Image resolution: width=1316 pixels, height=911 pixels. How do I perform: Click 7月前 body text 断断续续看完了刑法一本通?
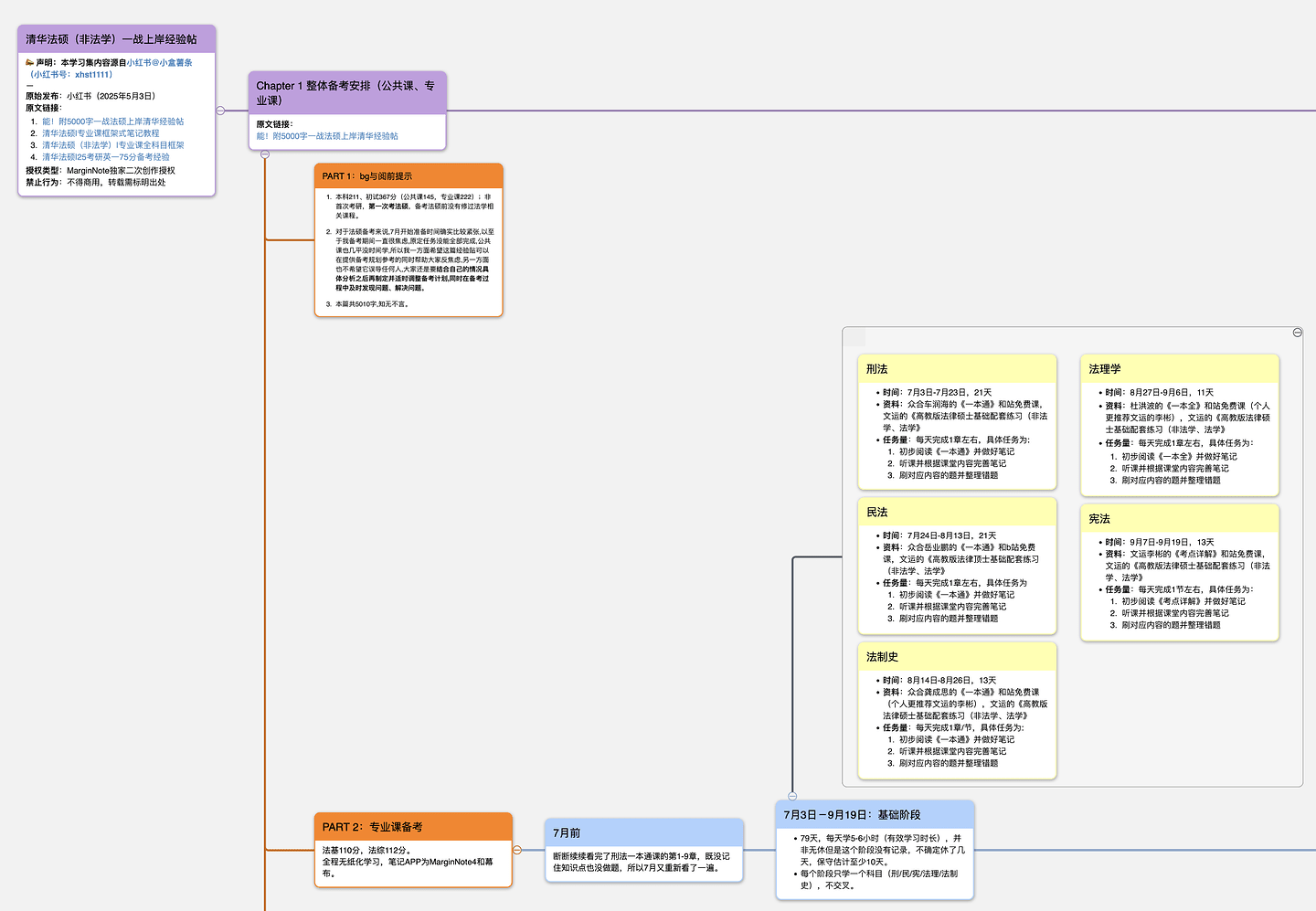tap(642, 863)
